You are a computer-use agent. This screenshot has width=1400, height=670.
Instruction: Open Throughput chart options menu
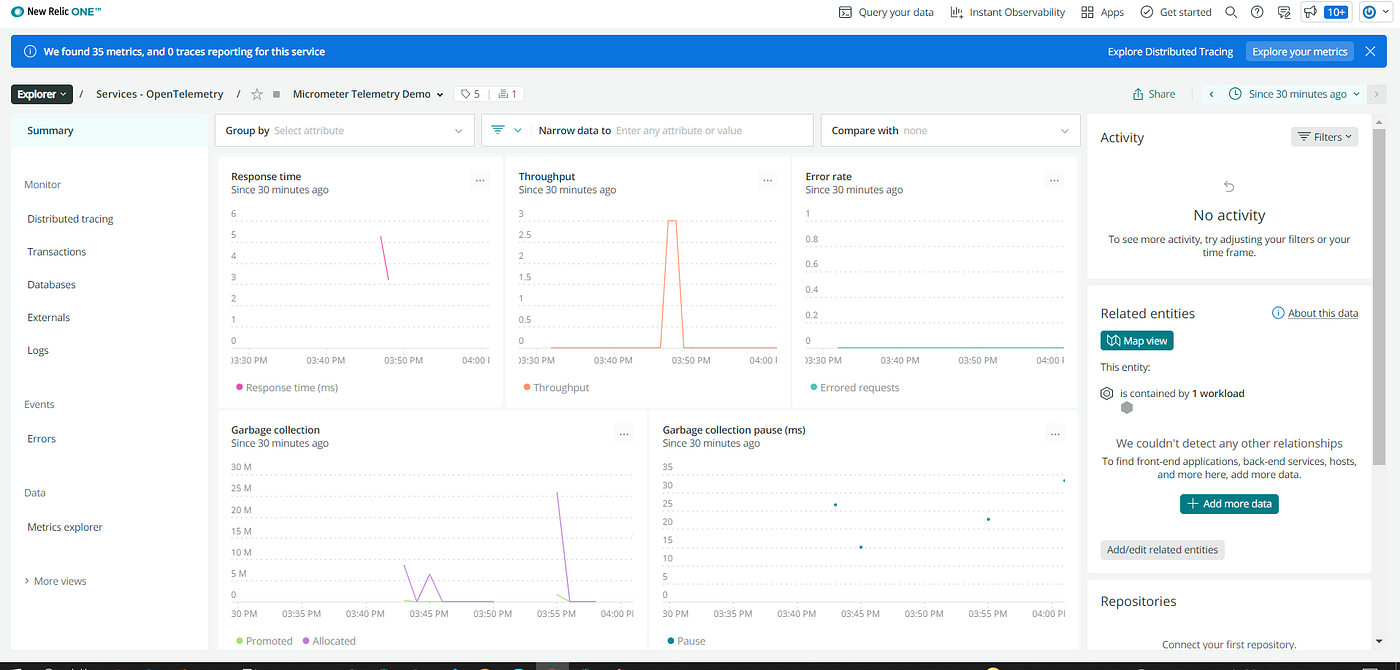[x=767, y=180]
